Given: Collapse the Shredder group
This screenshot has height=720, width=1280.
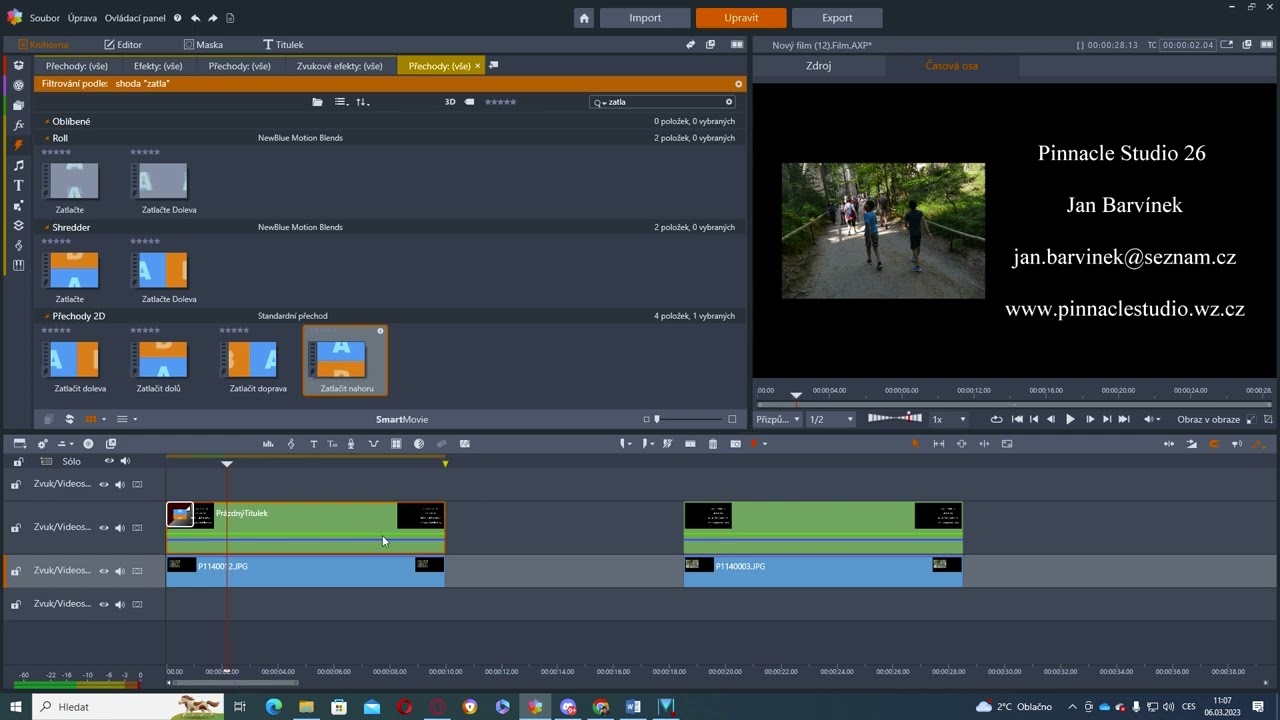Looking at the screenshot, I should pyautogui.click(x=46, y=228).
